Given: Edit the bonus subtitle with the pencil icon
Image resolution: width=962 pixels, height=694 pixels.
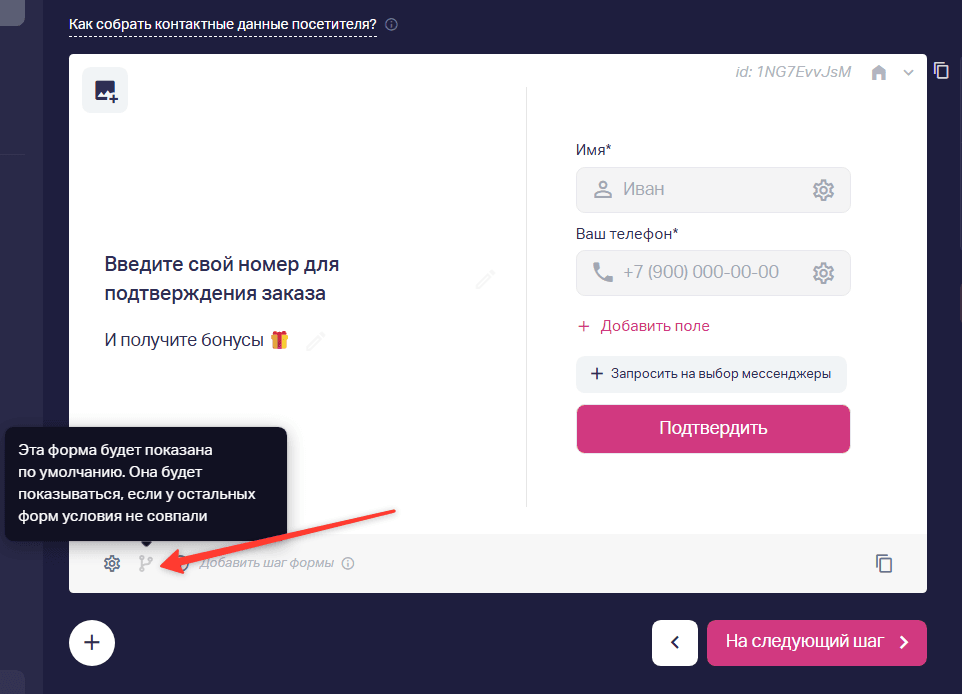Looking at the screenshot, I should pyautogui.click(x=315, y=341).
